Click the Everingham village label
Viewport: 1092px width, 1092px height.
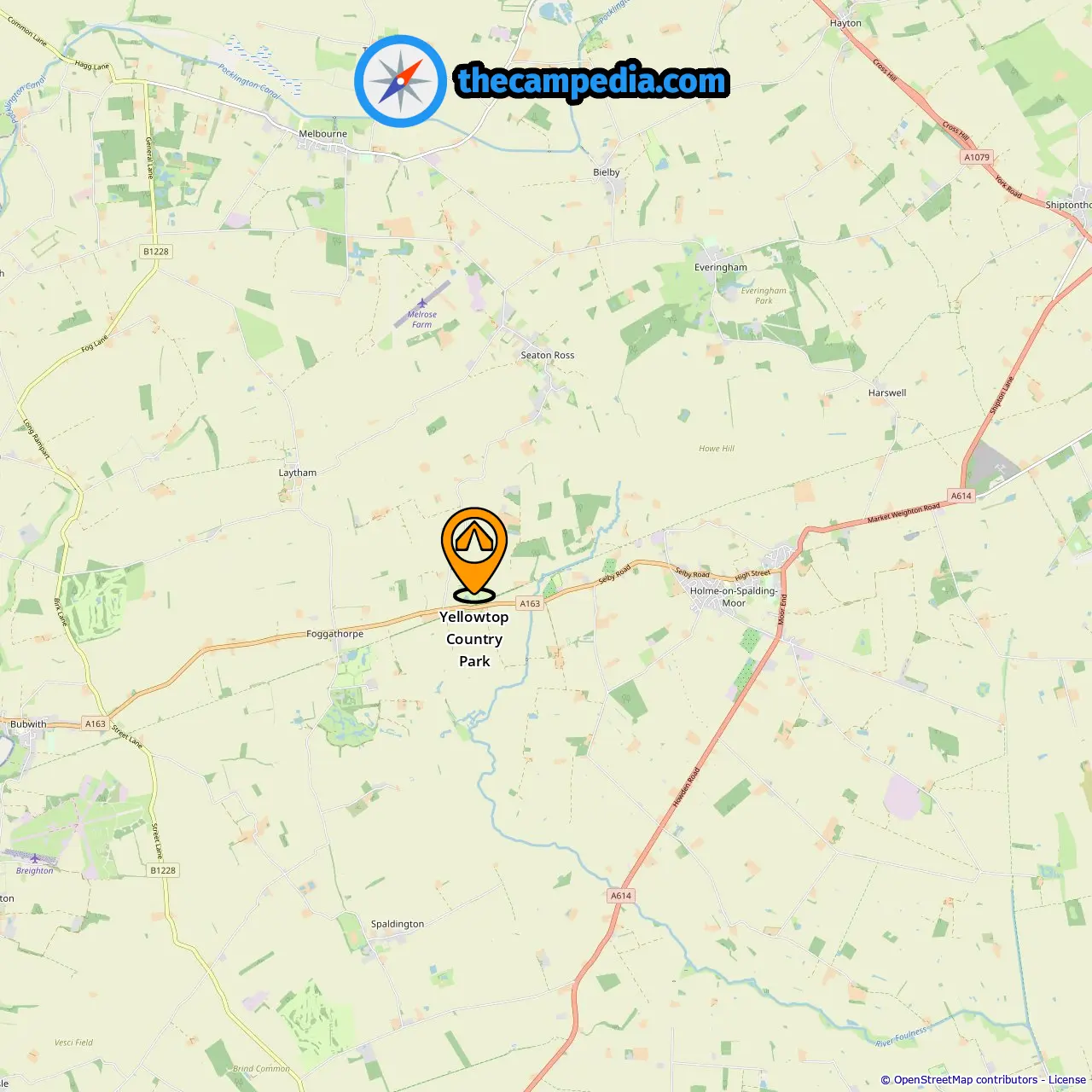click(x=721, y=267)
